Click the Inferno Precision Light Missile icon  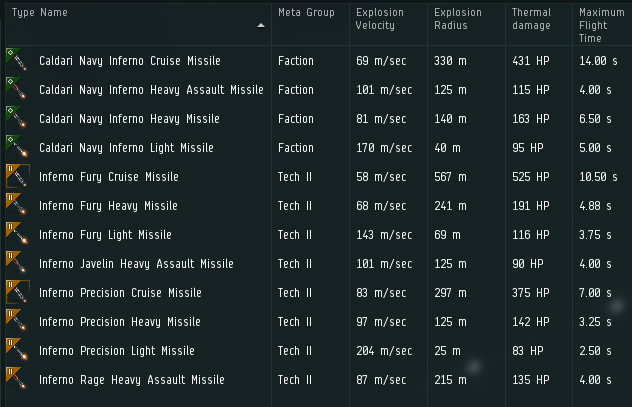17,351
